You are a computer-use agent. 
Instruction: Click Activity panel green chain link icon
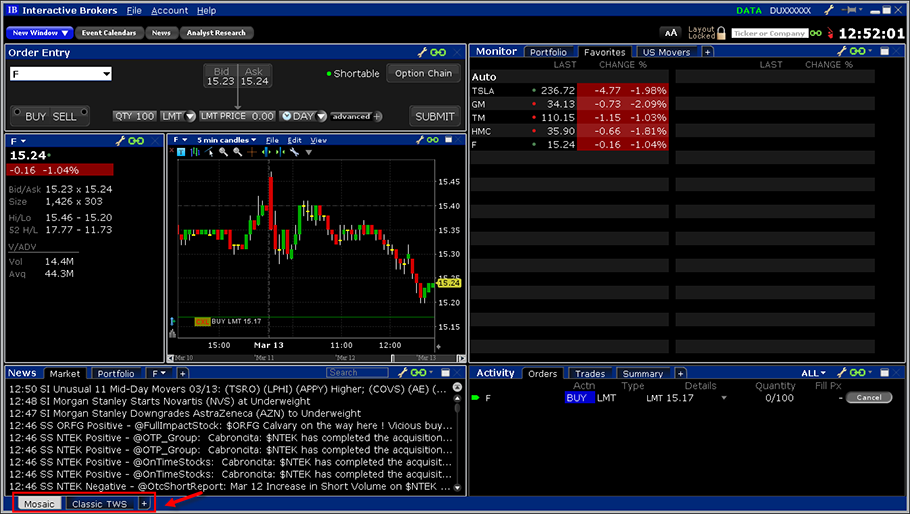coord(857,372)
